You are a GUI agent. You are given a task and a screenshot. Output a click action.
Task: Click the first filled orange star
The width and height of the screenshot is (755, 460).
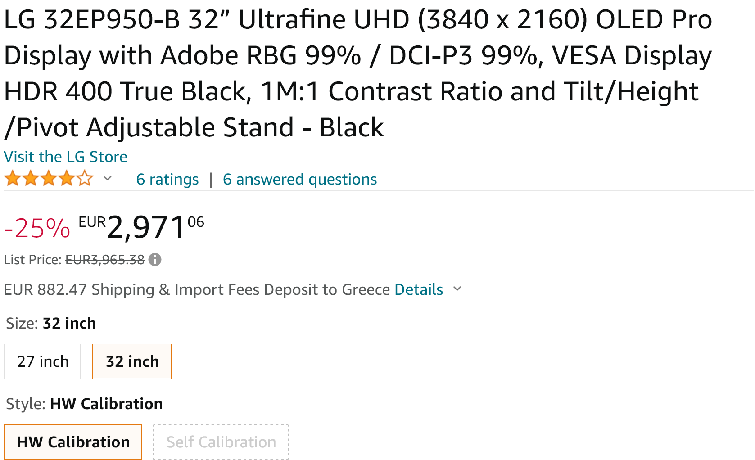13,179
